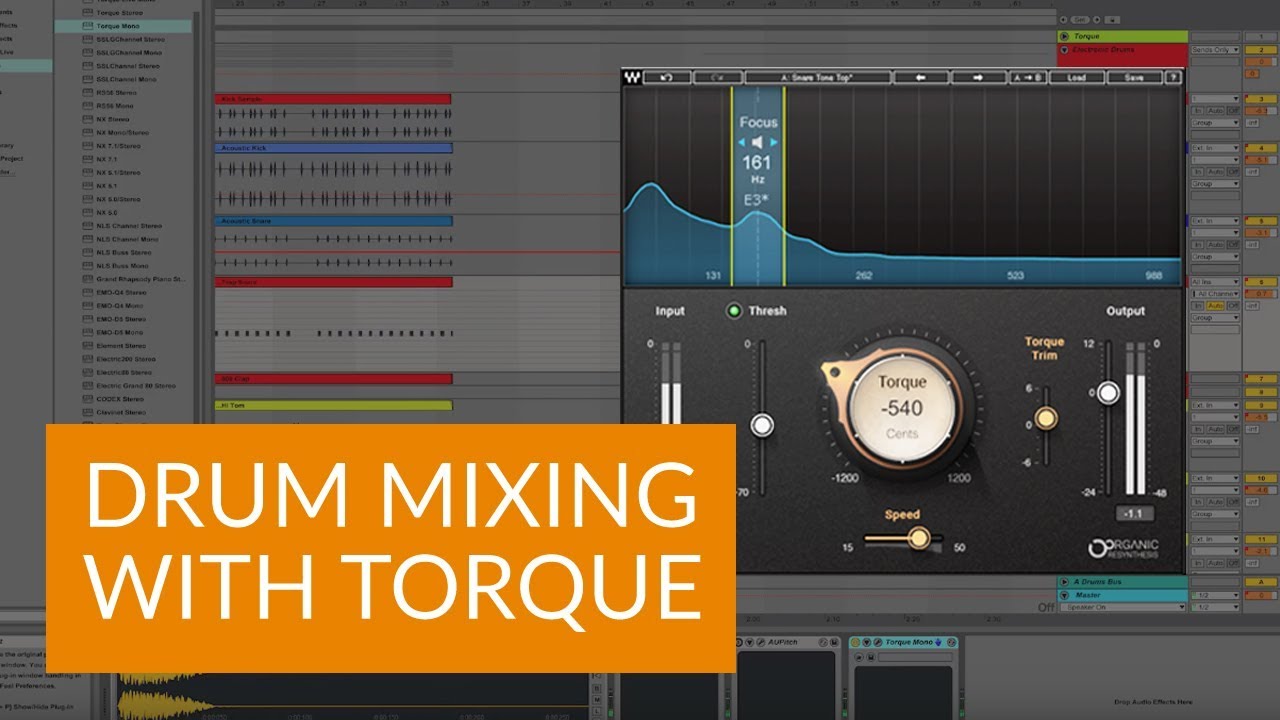Open the 'A: Snare Tone Top' preset menu
The height and width of the screenshot is (720, 1280).
click(x=816, y=77)
